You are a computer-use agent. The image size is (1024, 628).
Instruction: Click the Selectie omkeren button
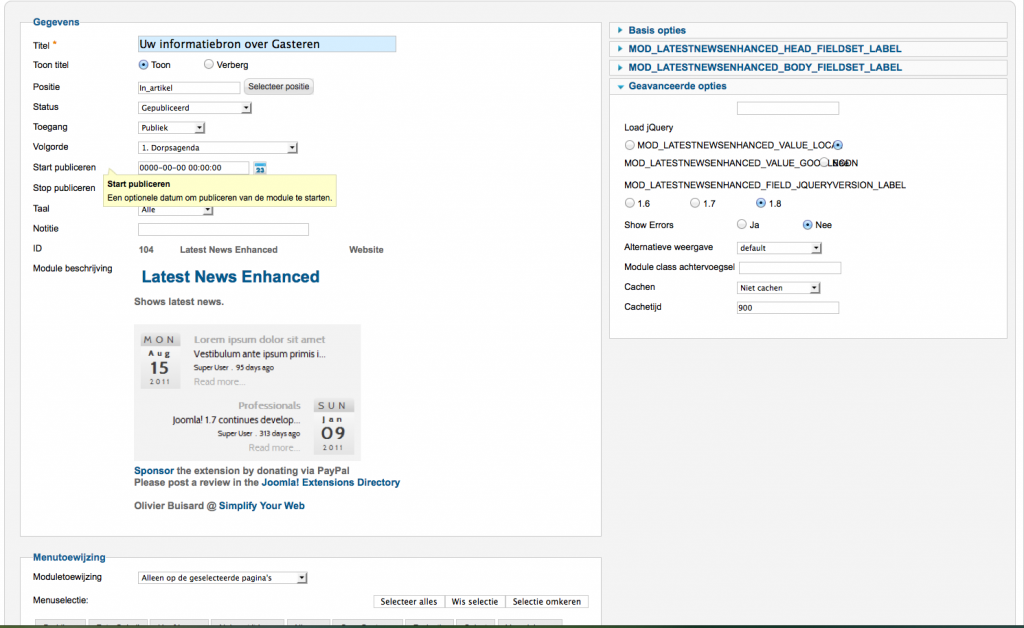547,602
